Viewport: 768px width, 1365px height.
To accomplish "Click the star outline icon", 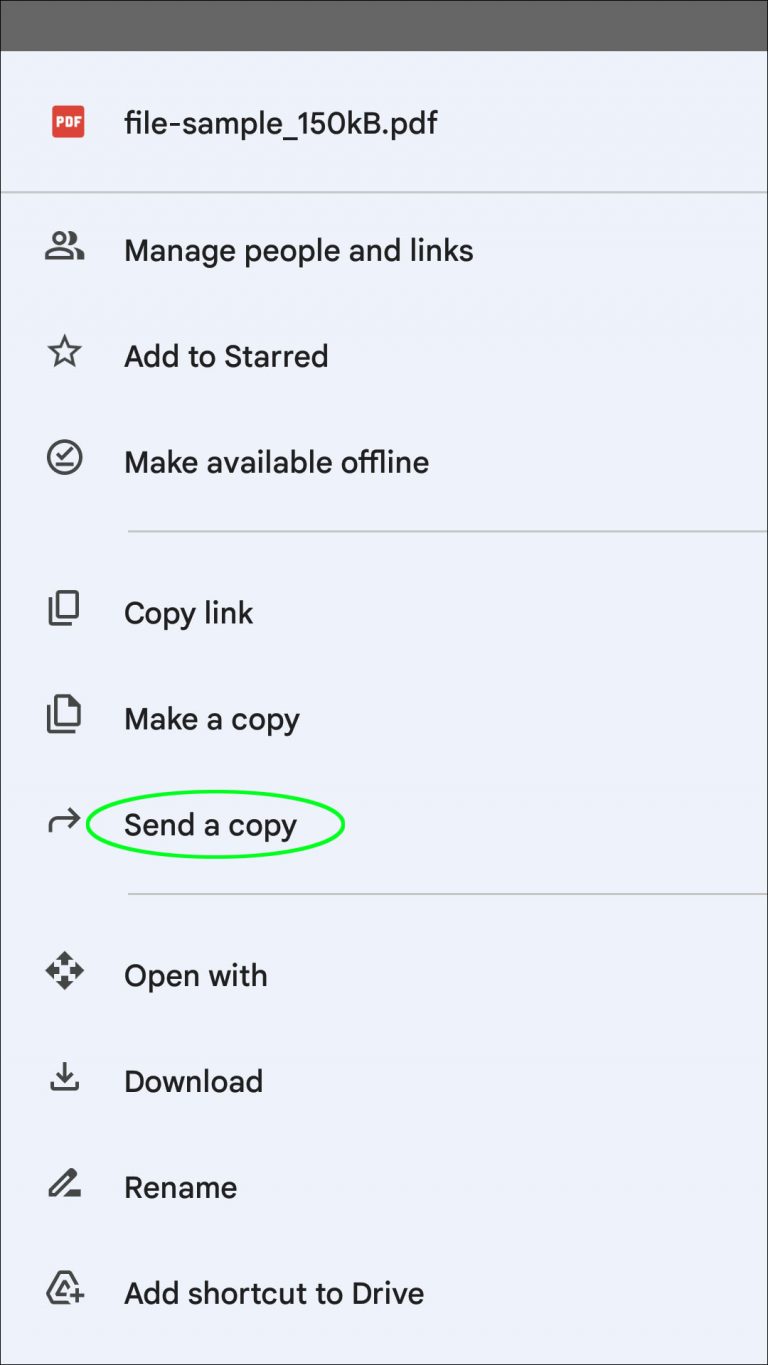I will [64, 356].
